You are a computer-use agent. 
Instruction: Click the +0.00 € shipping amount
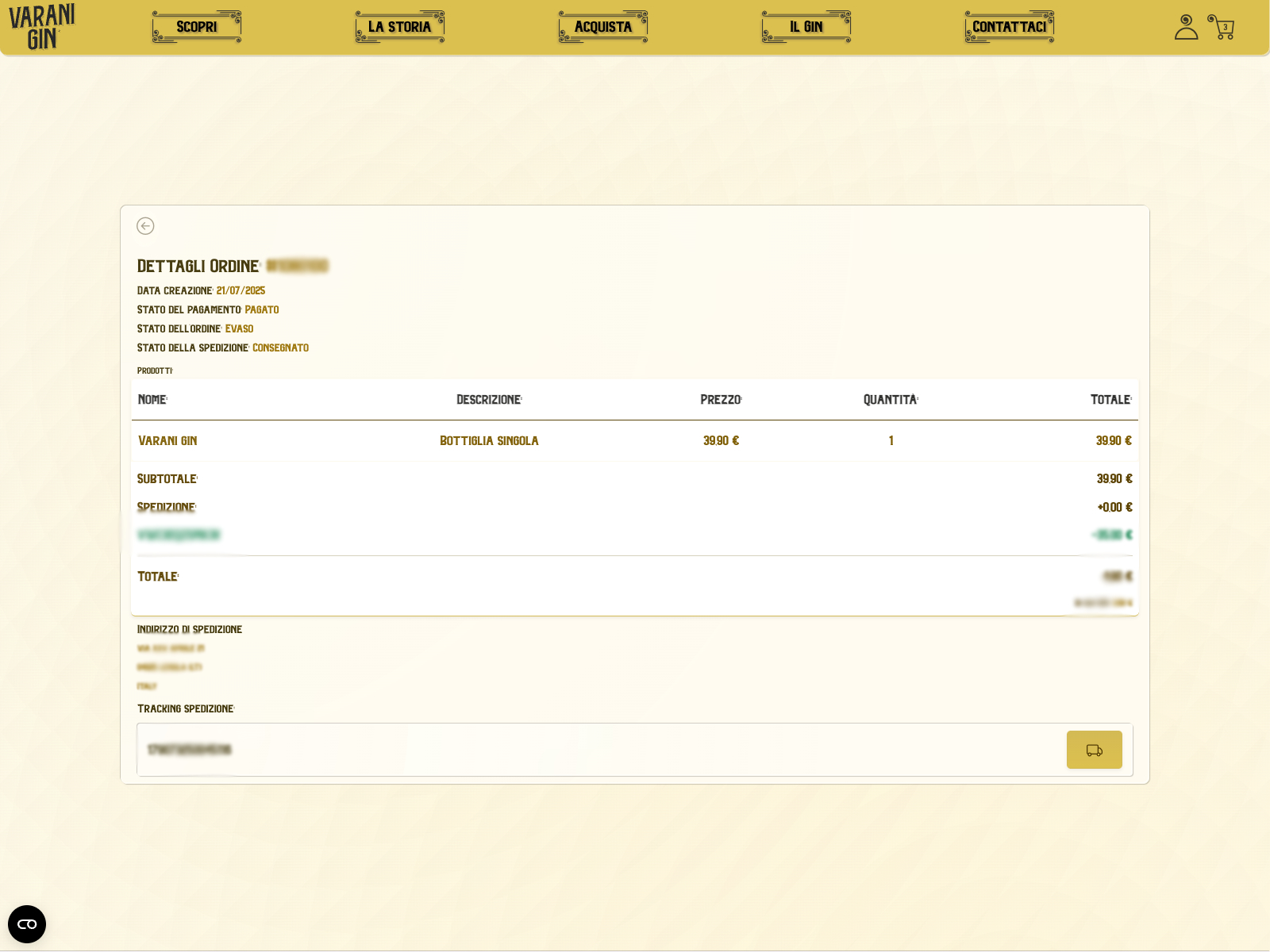coord(1115,508)
